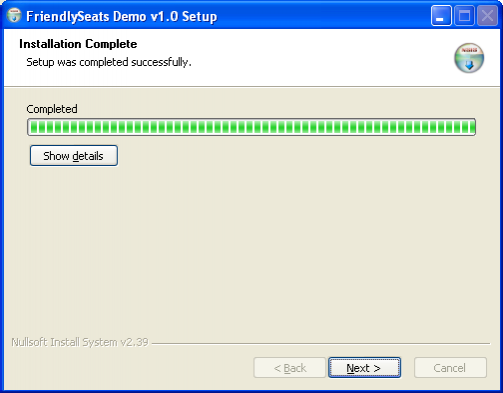This screenshot has height=393, width=503.
Task: Click the Nullsoft Install System v2.39 text
Action: tap(80, 342)
